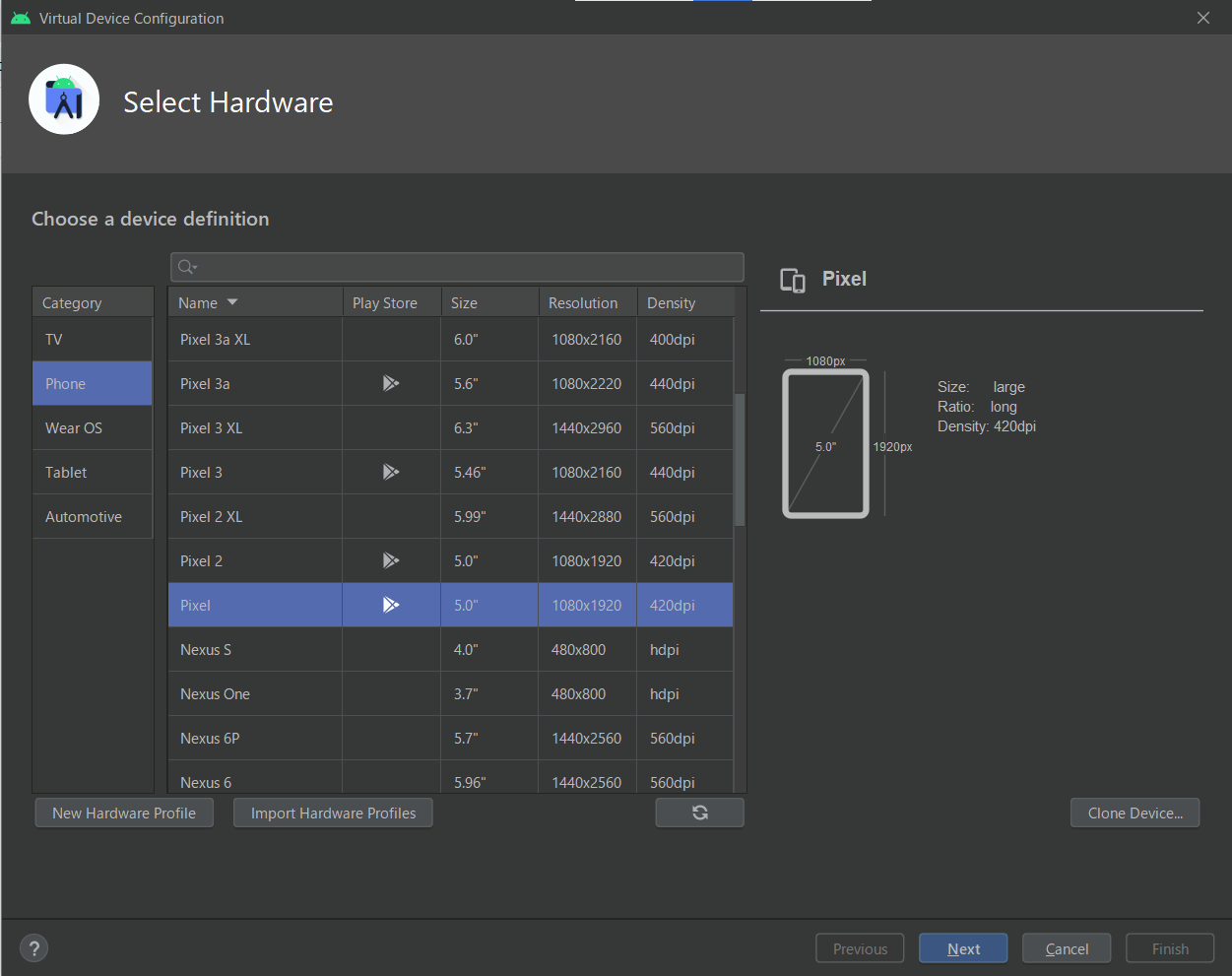Click the device table vertical scrollbar
Viewport: 1232px width, 976px height.
pyautogui.click(x=740, y=460)
